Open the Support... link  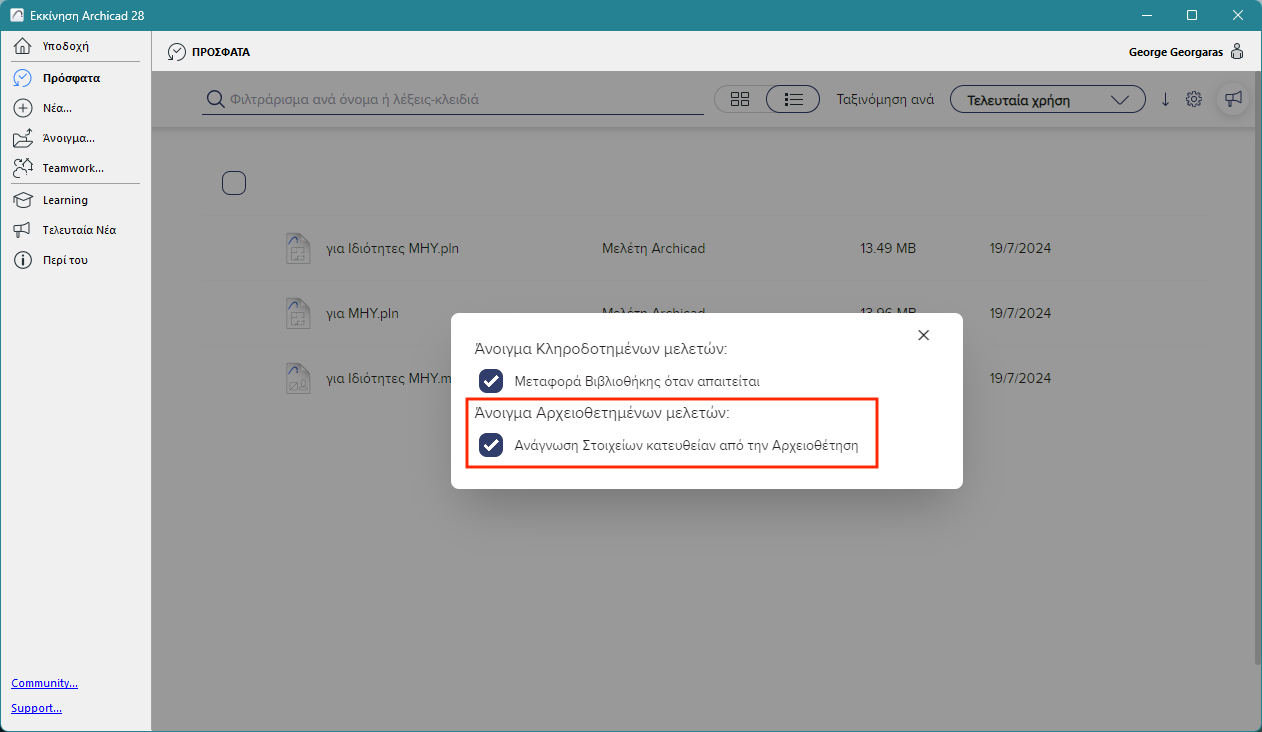coord(36,708)
